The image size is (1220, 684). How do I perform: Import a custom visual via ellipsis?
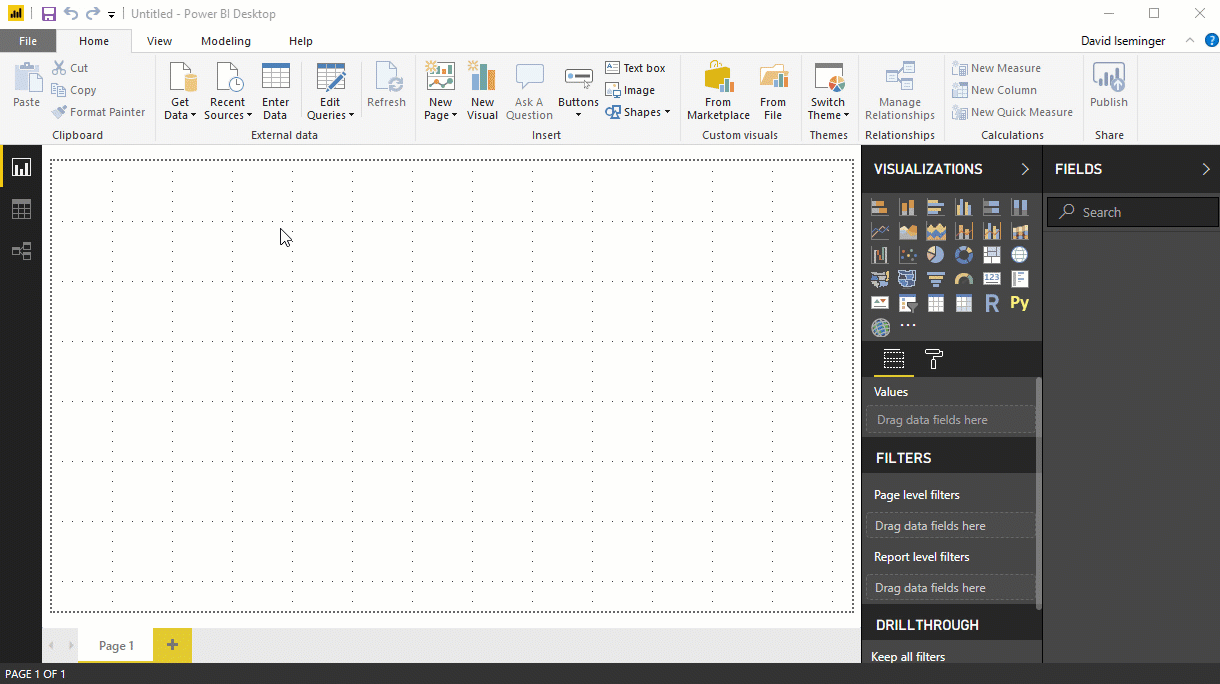pos(908,327)
